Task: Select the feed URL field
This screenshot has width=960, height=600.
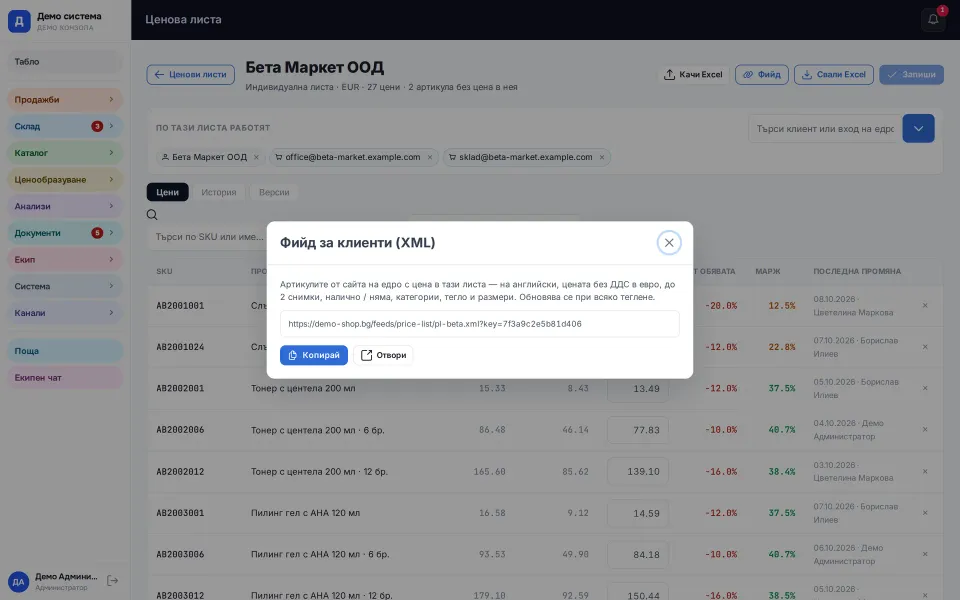Action: point(479,324)
